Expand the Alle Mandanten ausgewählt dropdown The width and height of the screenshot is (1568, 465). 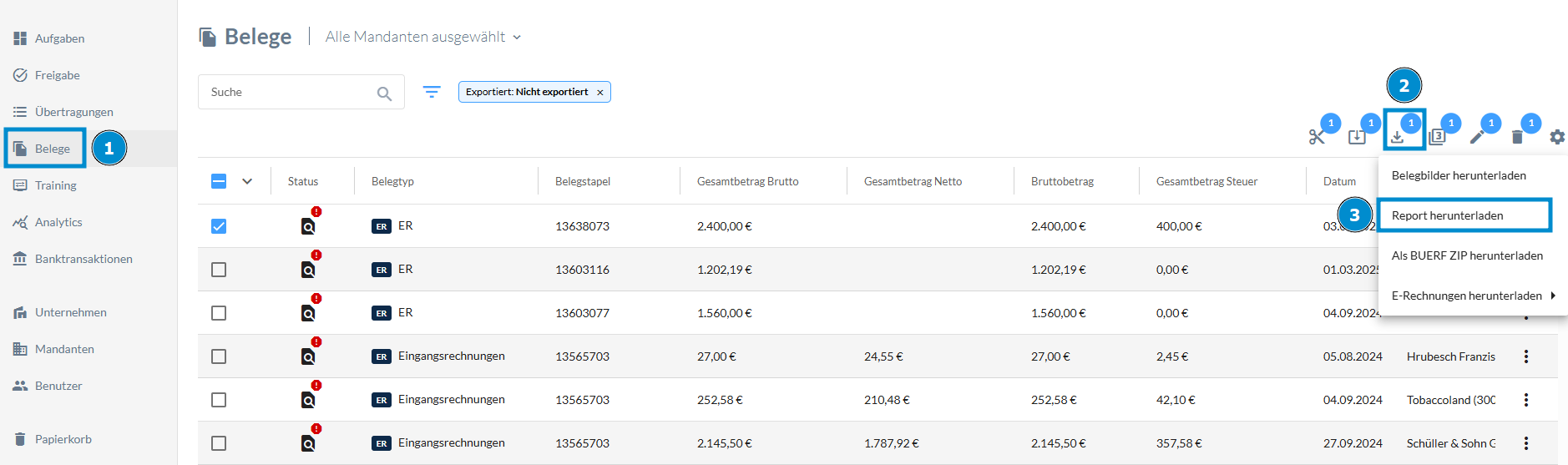click(516, 37)
